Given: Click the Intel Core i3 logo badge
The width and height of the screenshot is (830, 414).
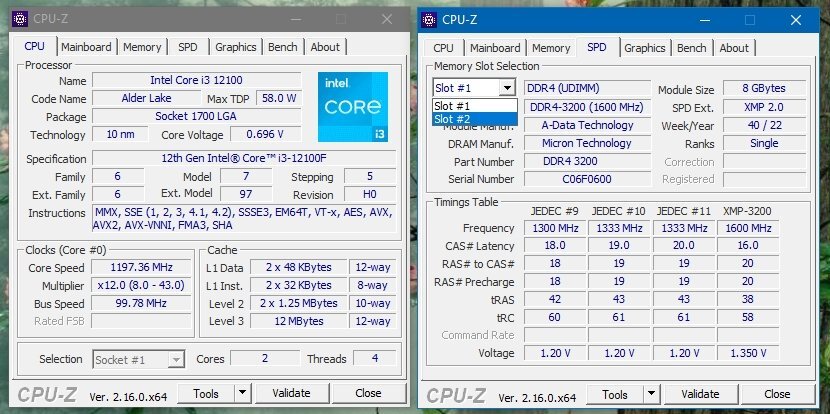Looking at the screenshot, I should [353, 107].
